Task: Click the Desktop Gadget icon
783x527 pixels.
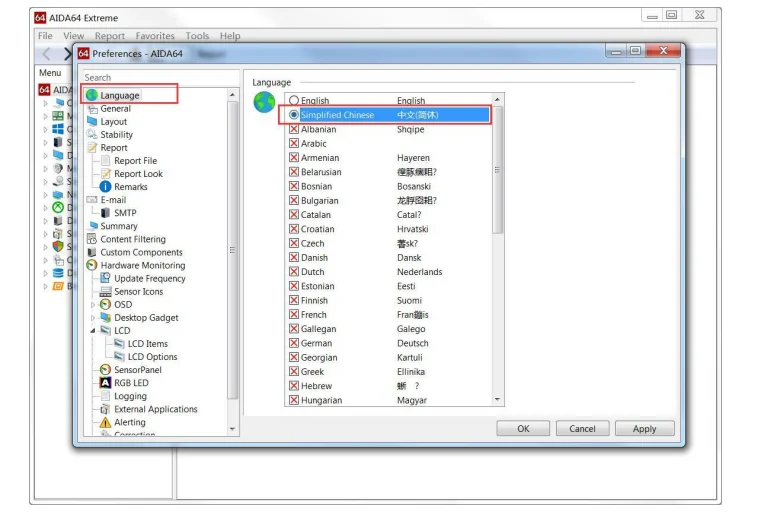Action: pos(105,317)
